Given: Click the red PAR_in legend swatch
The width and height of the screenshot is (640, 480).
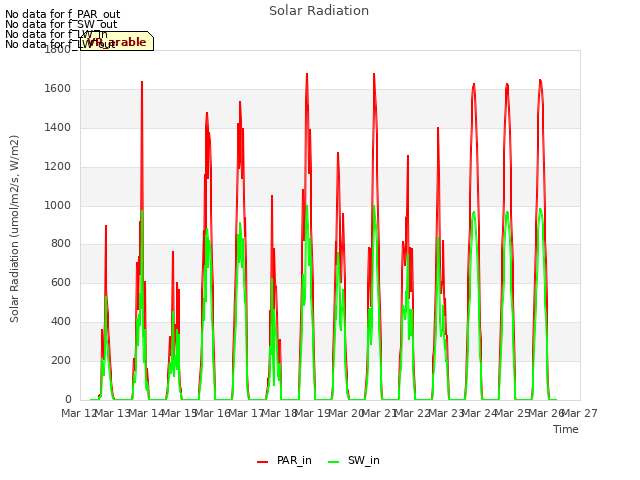Looking at the screenshot, I should click(x=262, y=462).
